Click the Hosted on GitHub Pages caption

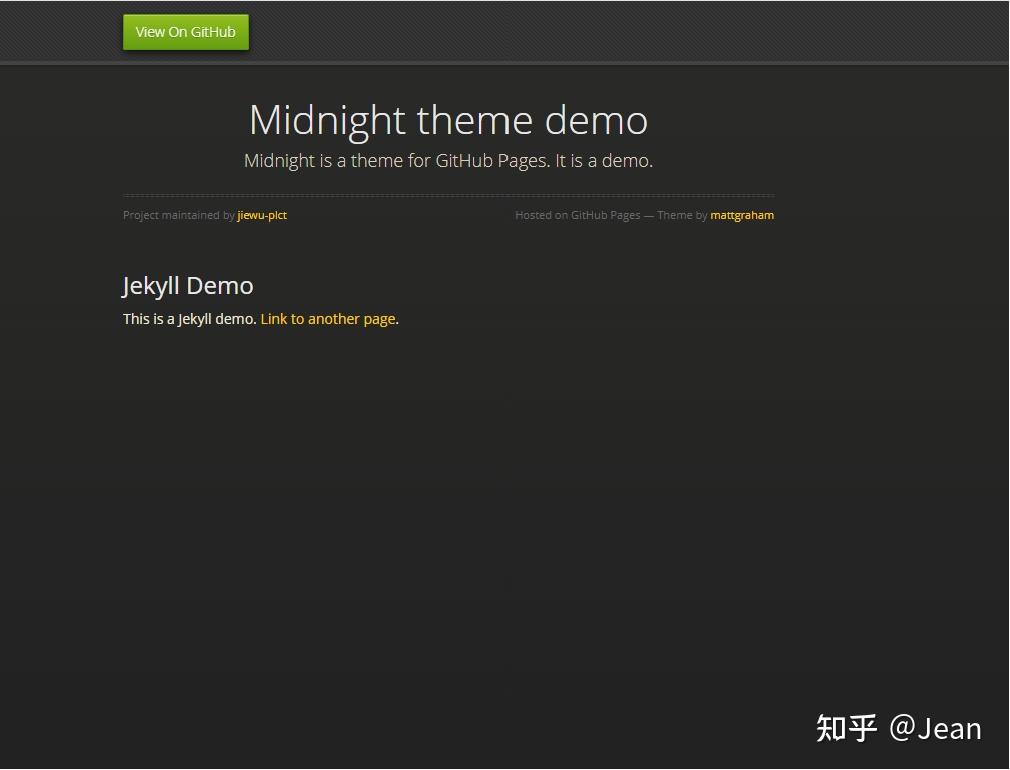click(x=578, y=215)
